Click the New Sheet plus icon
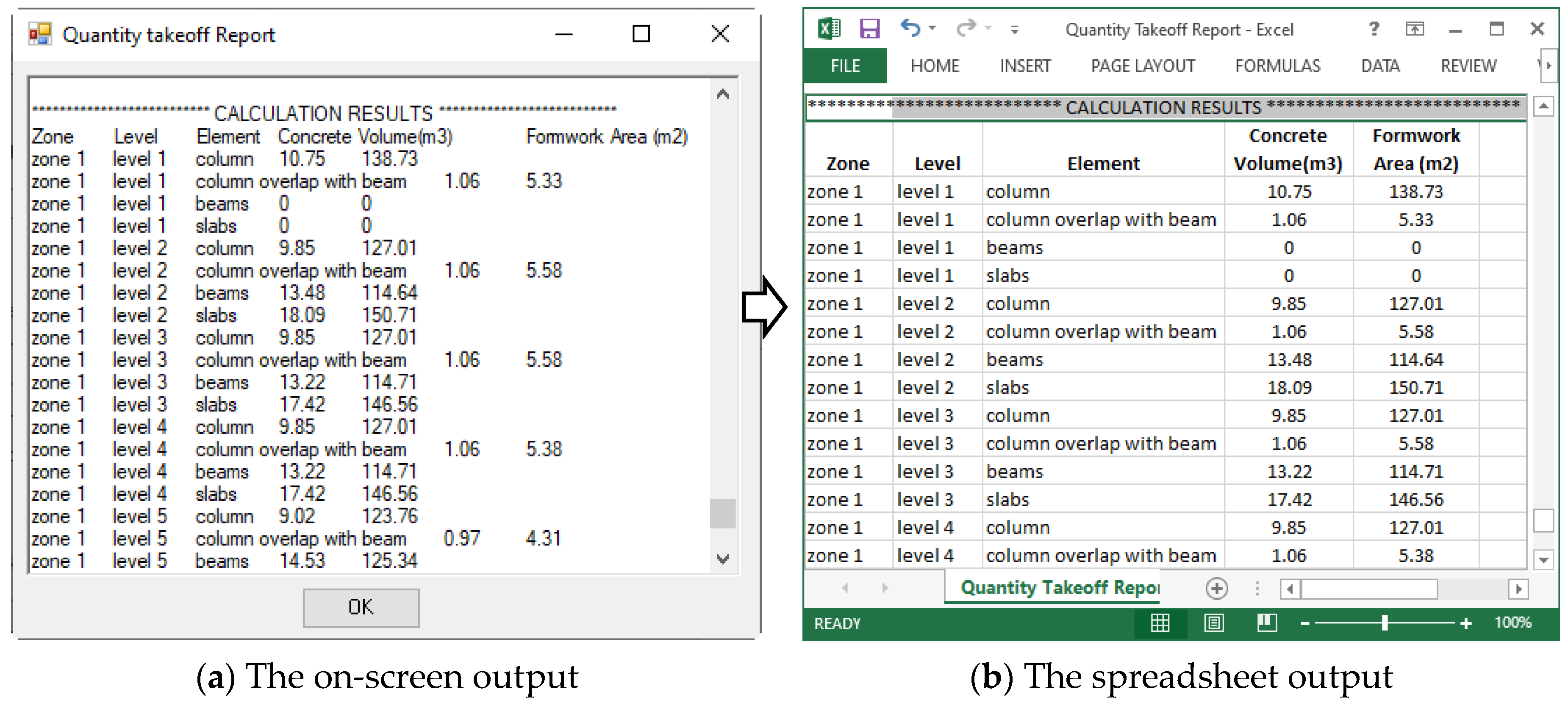Image resolution: width=1568 pixels, height=703 pixels. (x=1216, y=588)
